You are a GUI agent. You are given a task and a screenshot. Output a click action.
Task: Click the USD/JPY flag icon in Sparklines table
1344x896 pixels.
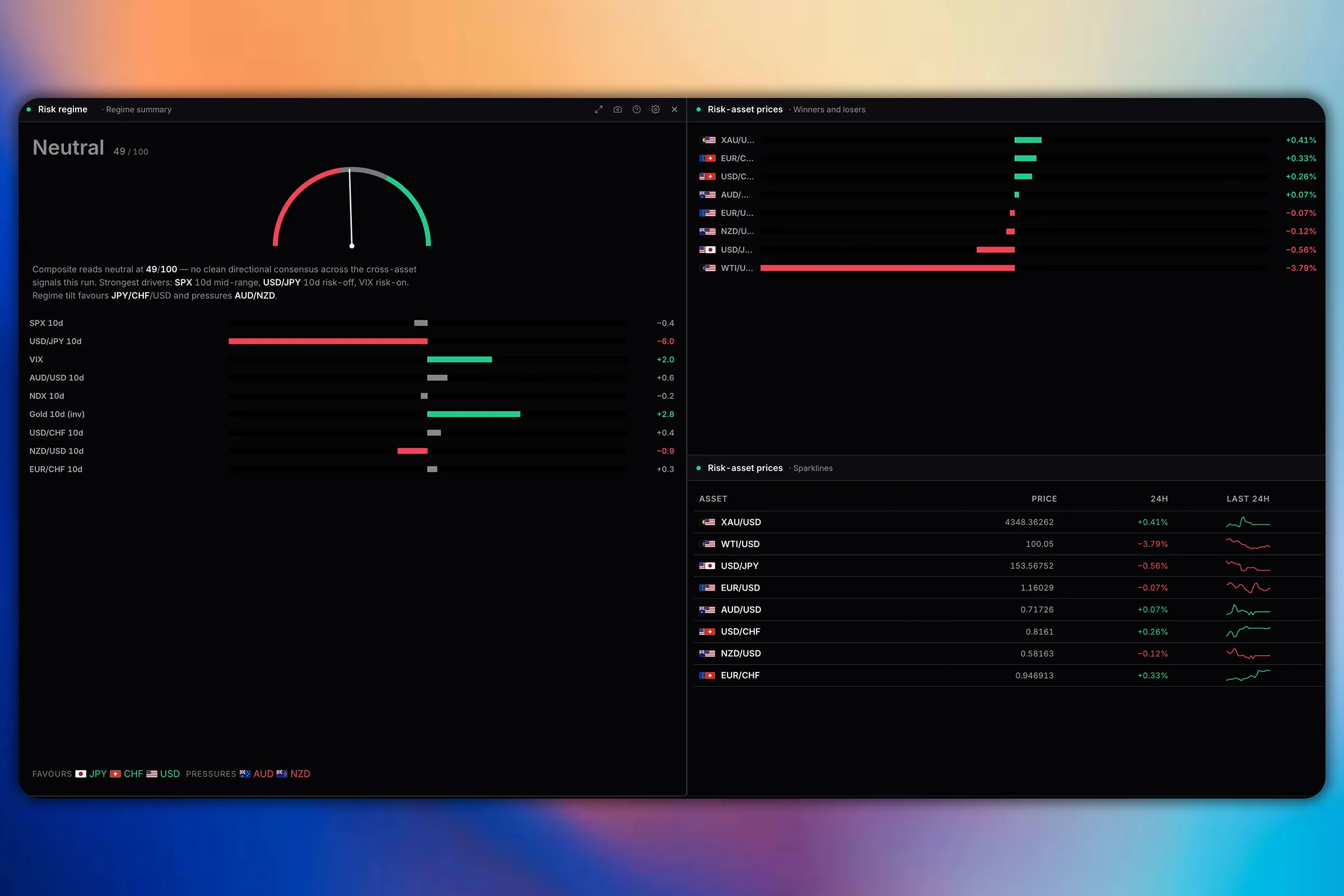(707, 566)
